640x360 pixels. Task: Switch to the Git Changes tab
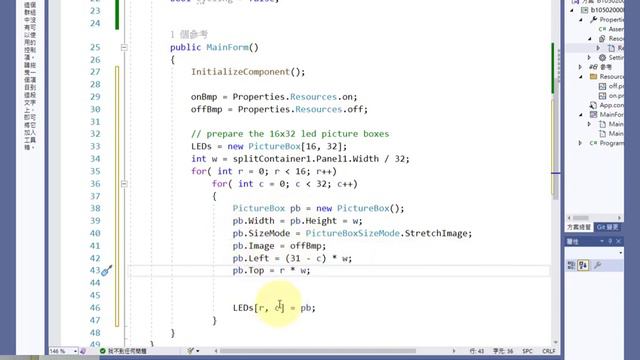pos(608,227)
